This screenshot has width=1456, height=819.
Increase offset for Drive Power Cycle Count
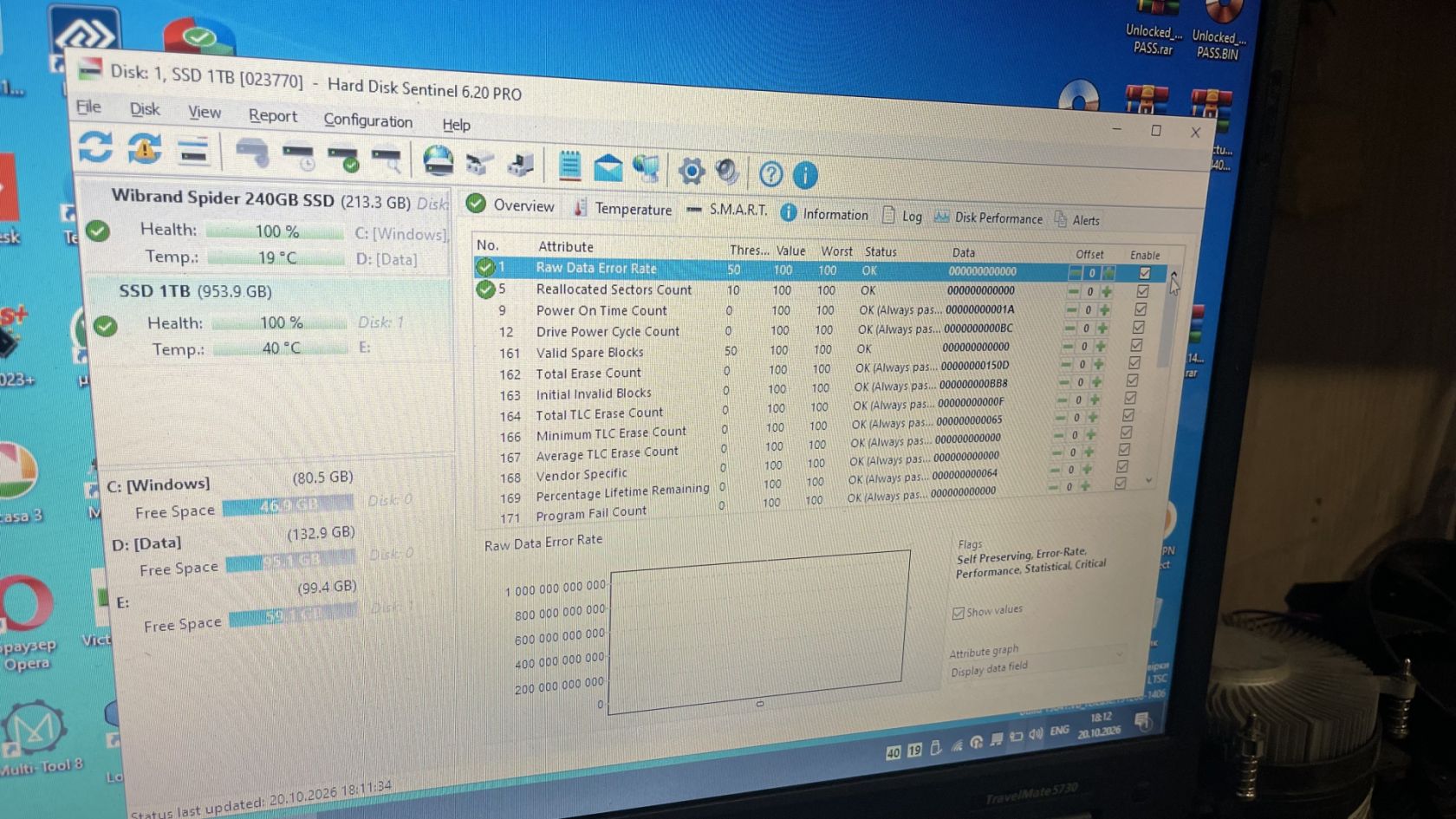click(1102, 328)
